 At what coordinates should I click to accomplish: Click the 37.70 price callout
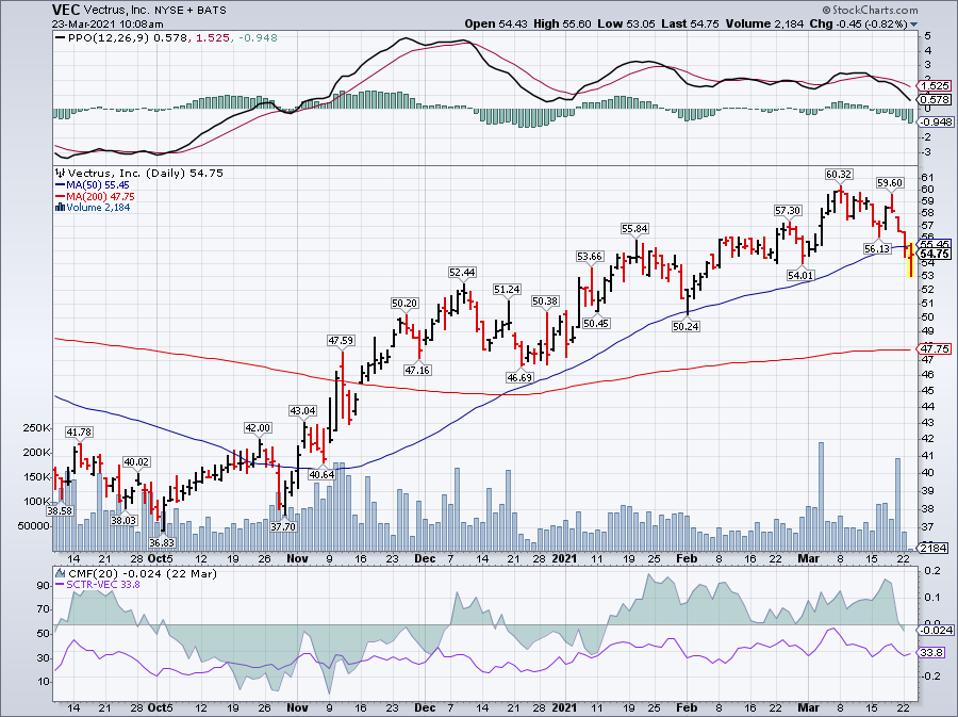click(x=283, y=526)
